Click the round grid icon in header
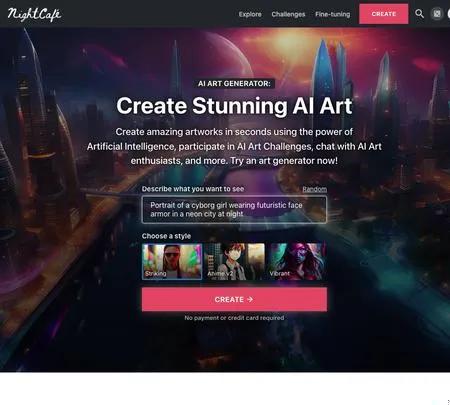This screenshot has height=405, width=450. [x=437, y=14]
